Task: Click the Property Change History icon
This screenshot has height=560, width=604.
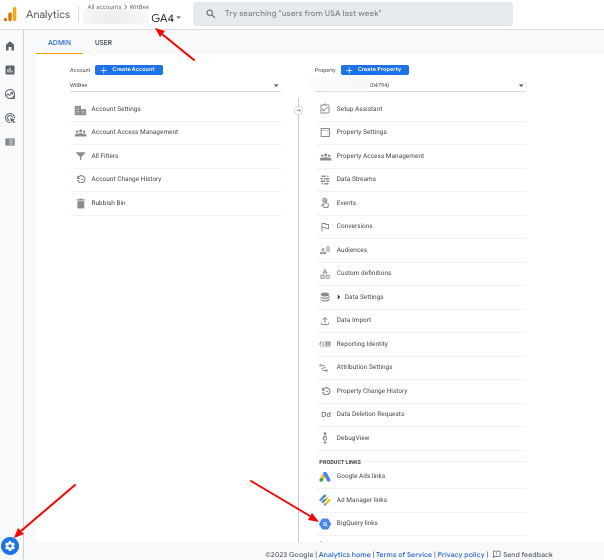Action: pos(326,391)
